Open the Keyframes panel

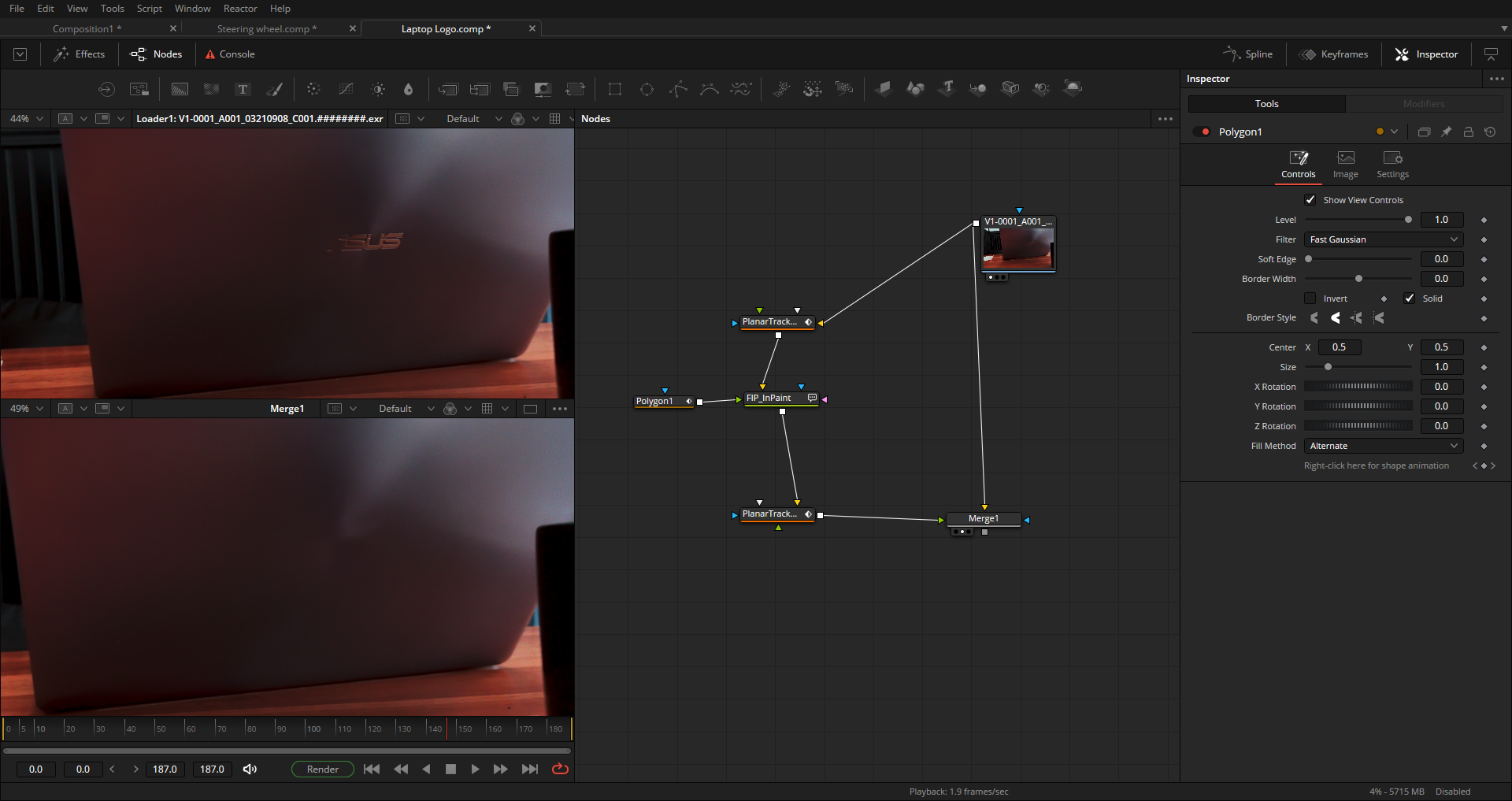1334,54
